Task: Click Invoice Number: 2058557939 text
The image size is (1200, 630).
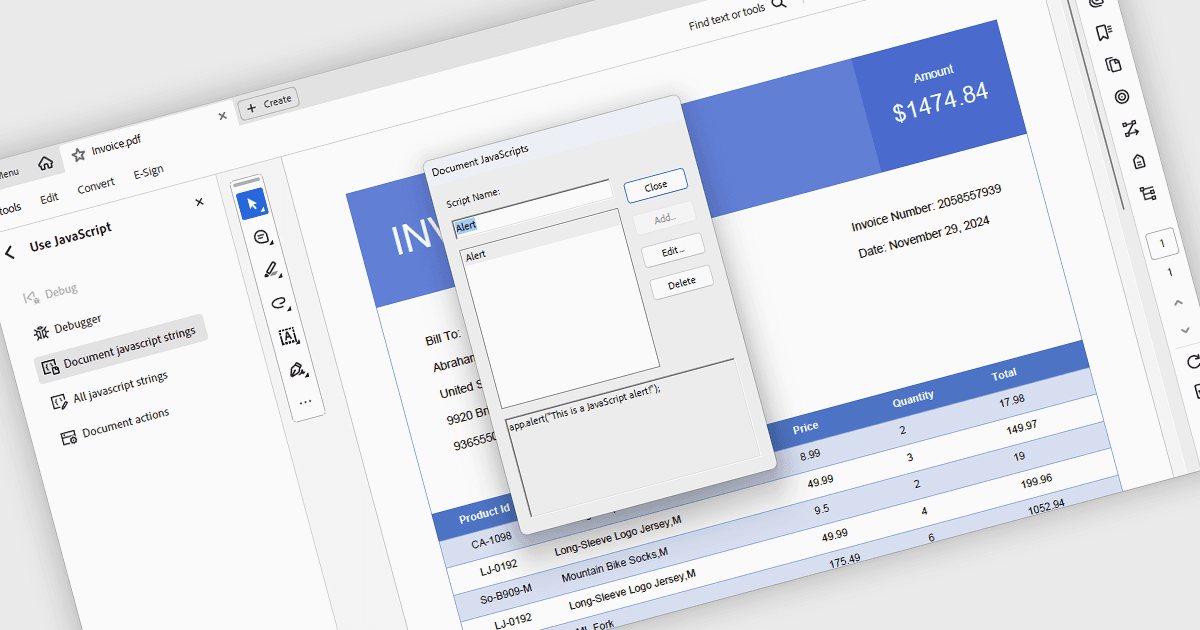Action: 927,208
